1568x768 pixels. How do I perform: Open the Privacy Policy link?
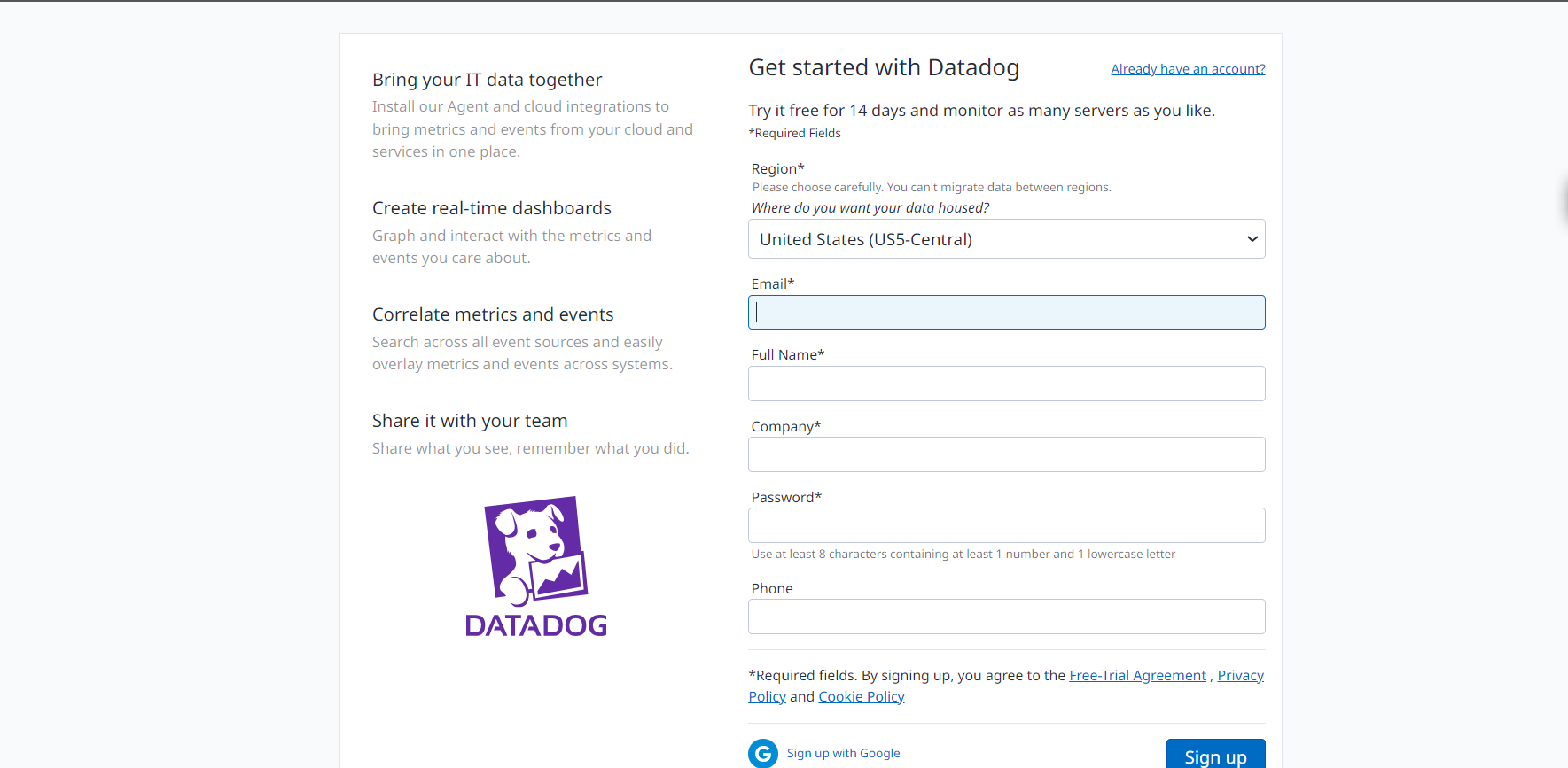click(x=1240, y=675)
